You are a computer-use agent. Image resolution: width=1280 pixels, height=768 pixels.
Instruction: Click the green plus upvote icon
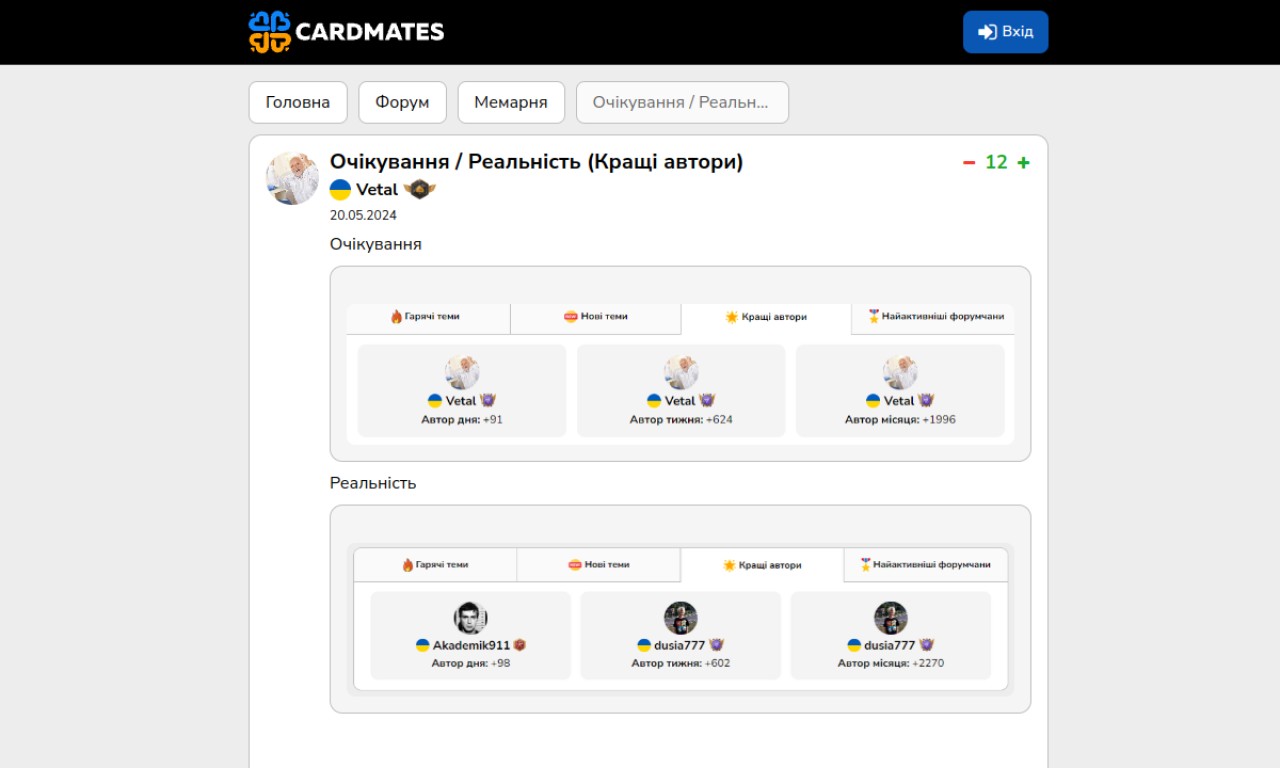[x=1023, y=163]
